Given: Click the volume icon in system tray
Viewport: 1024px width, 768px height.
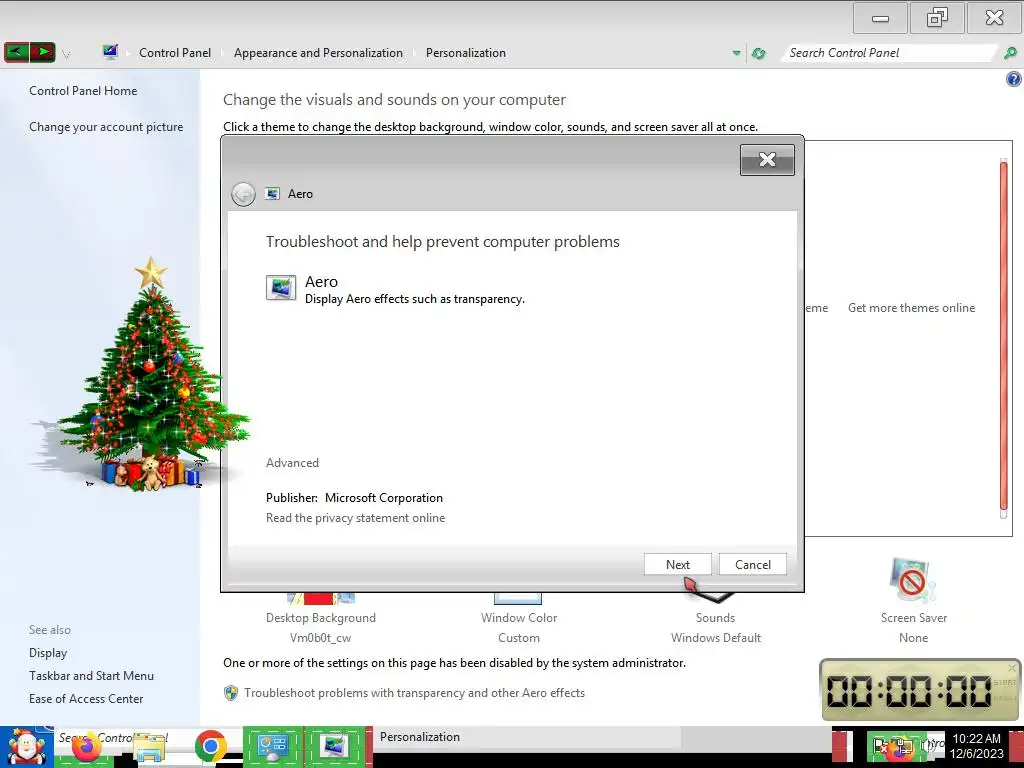Looking at the screenshot, I should [926, 745].
